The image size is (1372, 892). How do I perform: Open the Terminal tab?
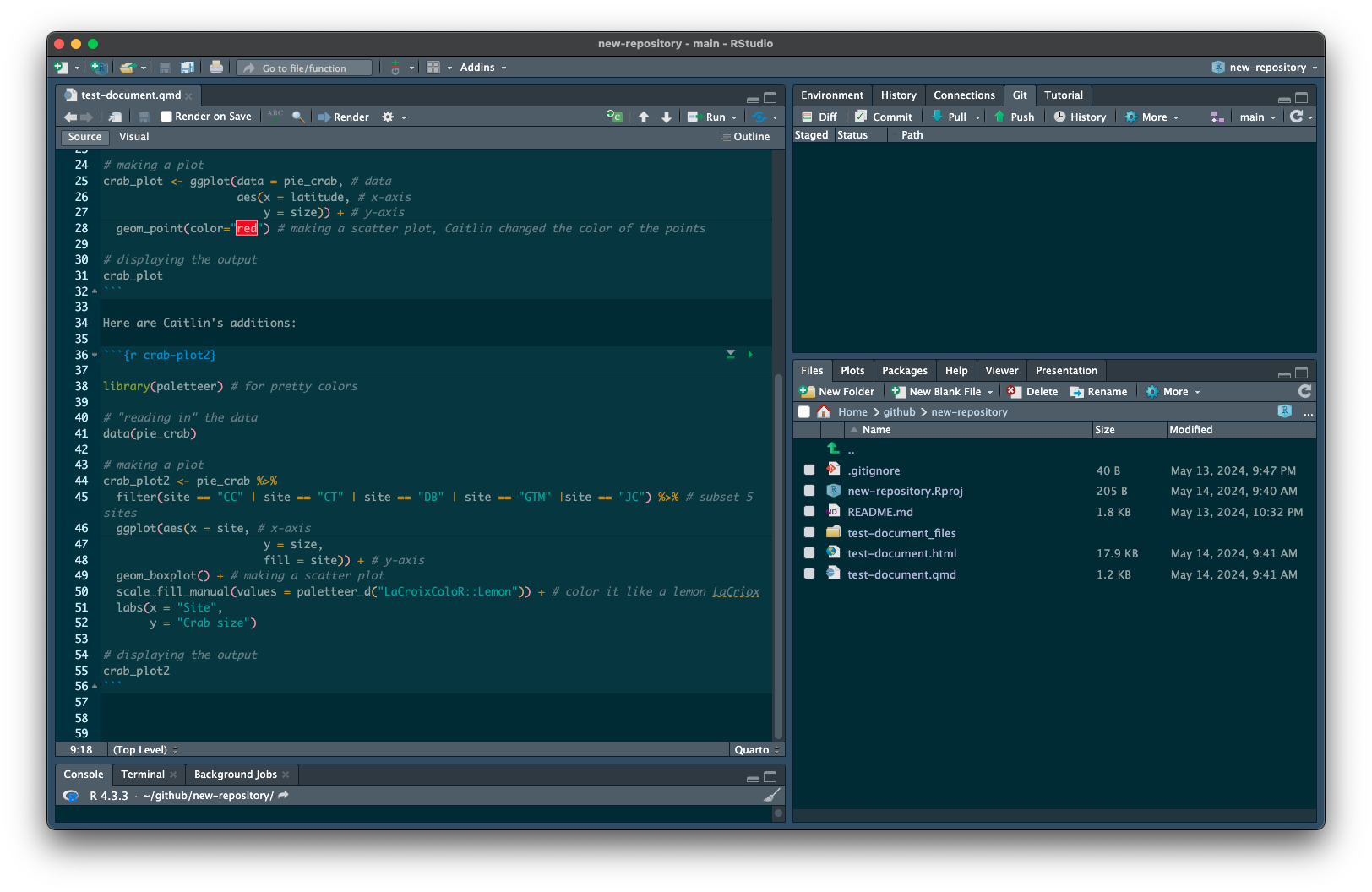pyautogui.click(x=143, y=775)
